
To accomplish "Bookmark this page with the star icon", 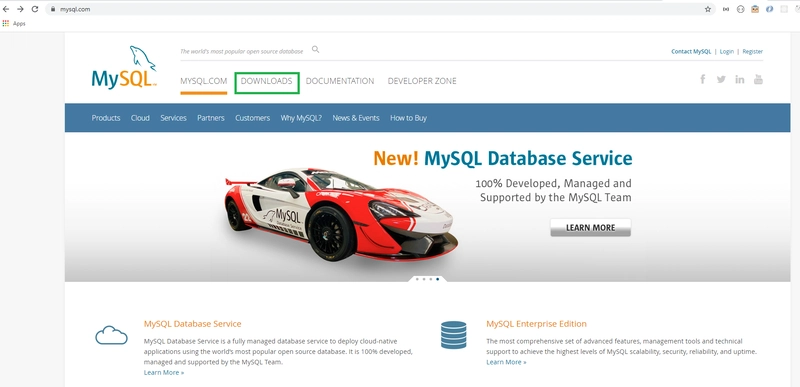I will point(708,9).
